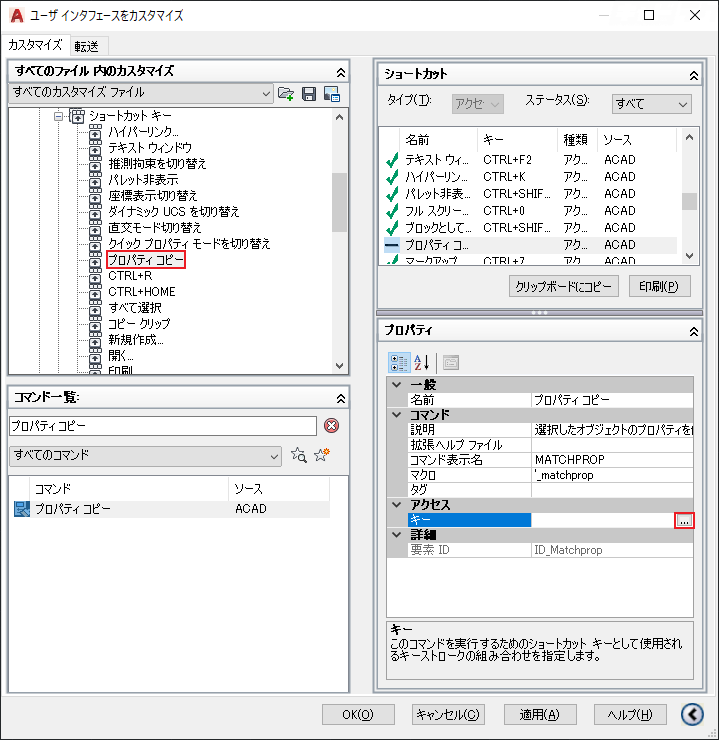Open the すべてのコマンド filter dropdown
Image resolution: width=719 pixels, height=740 pixels.
click(145, 456)
